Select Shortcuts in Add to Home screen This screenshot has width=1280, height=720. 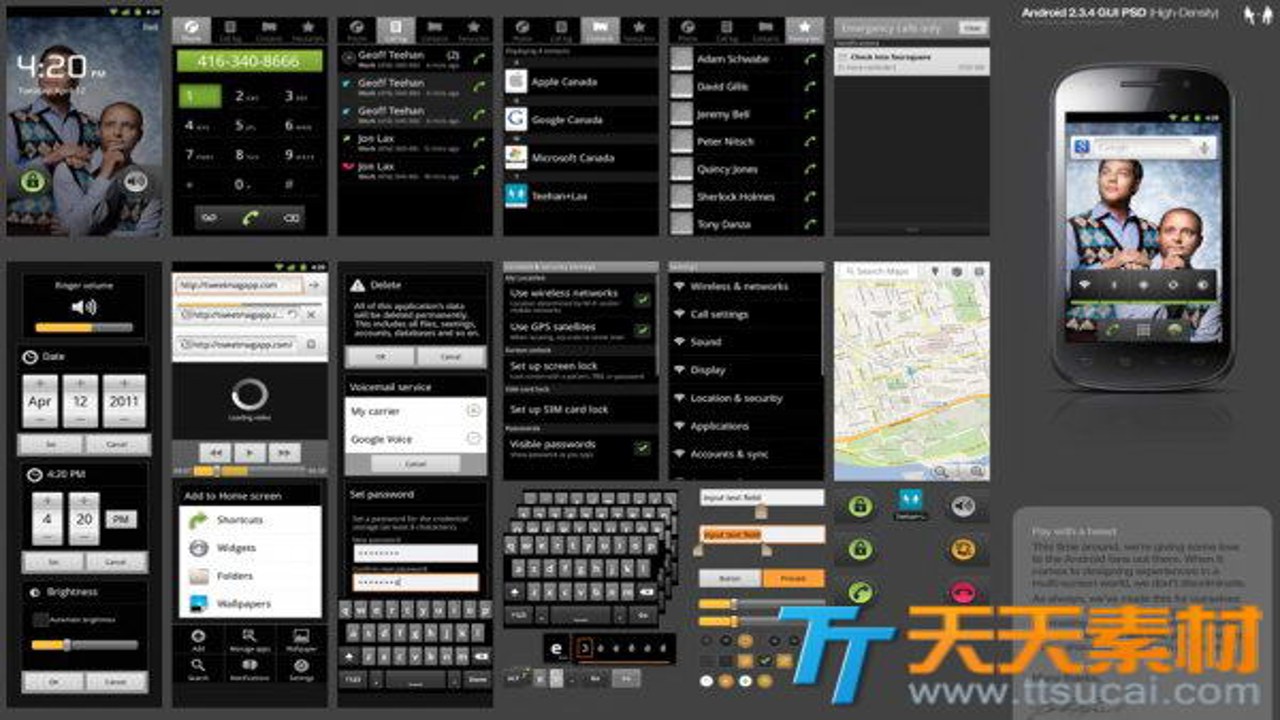coord(251,520)
